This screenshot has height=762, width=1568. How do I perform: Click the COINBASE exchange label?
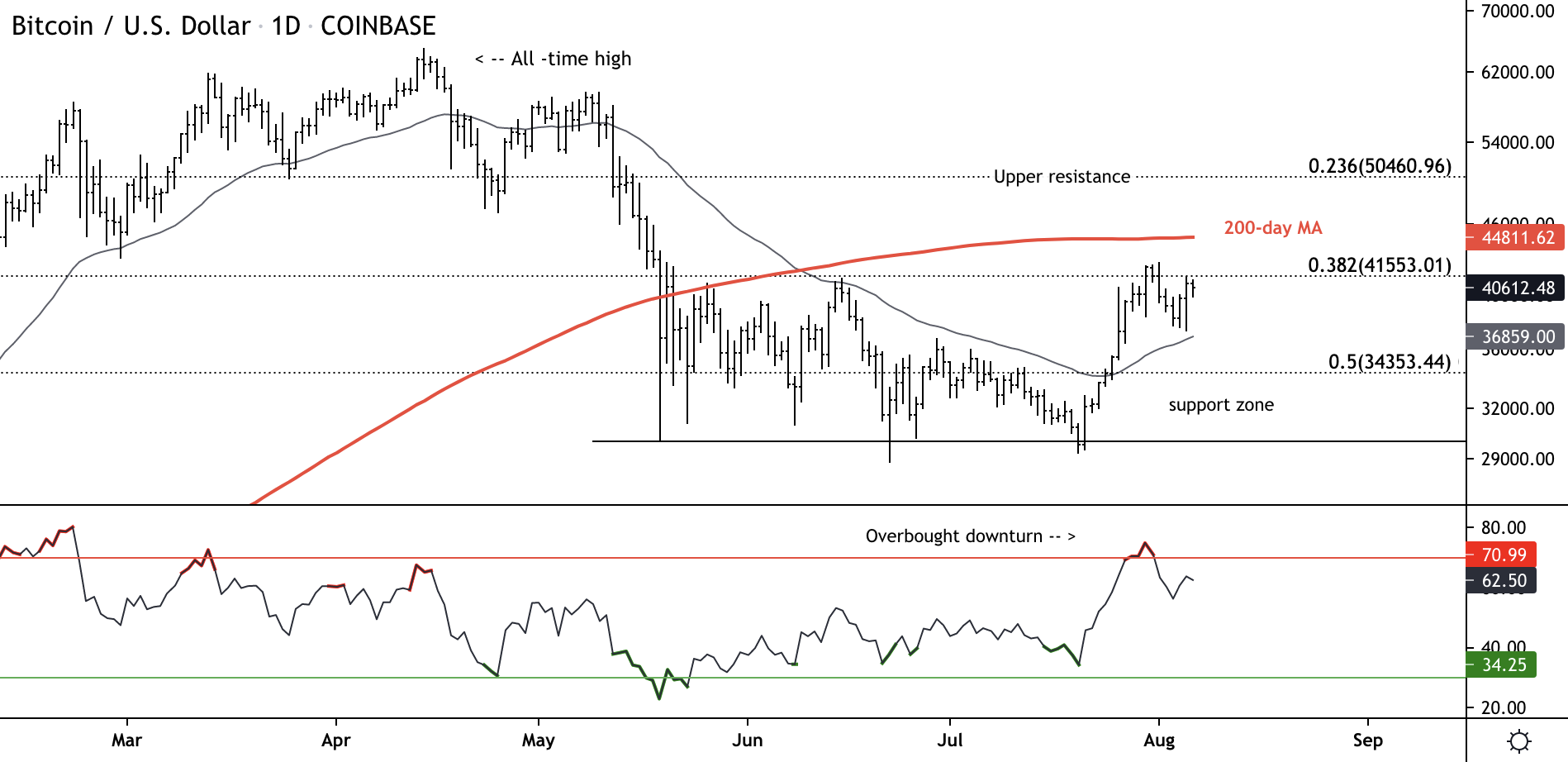[378, 26]
